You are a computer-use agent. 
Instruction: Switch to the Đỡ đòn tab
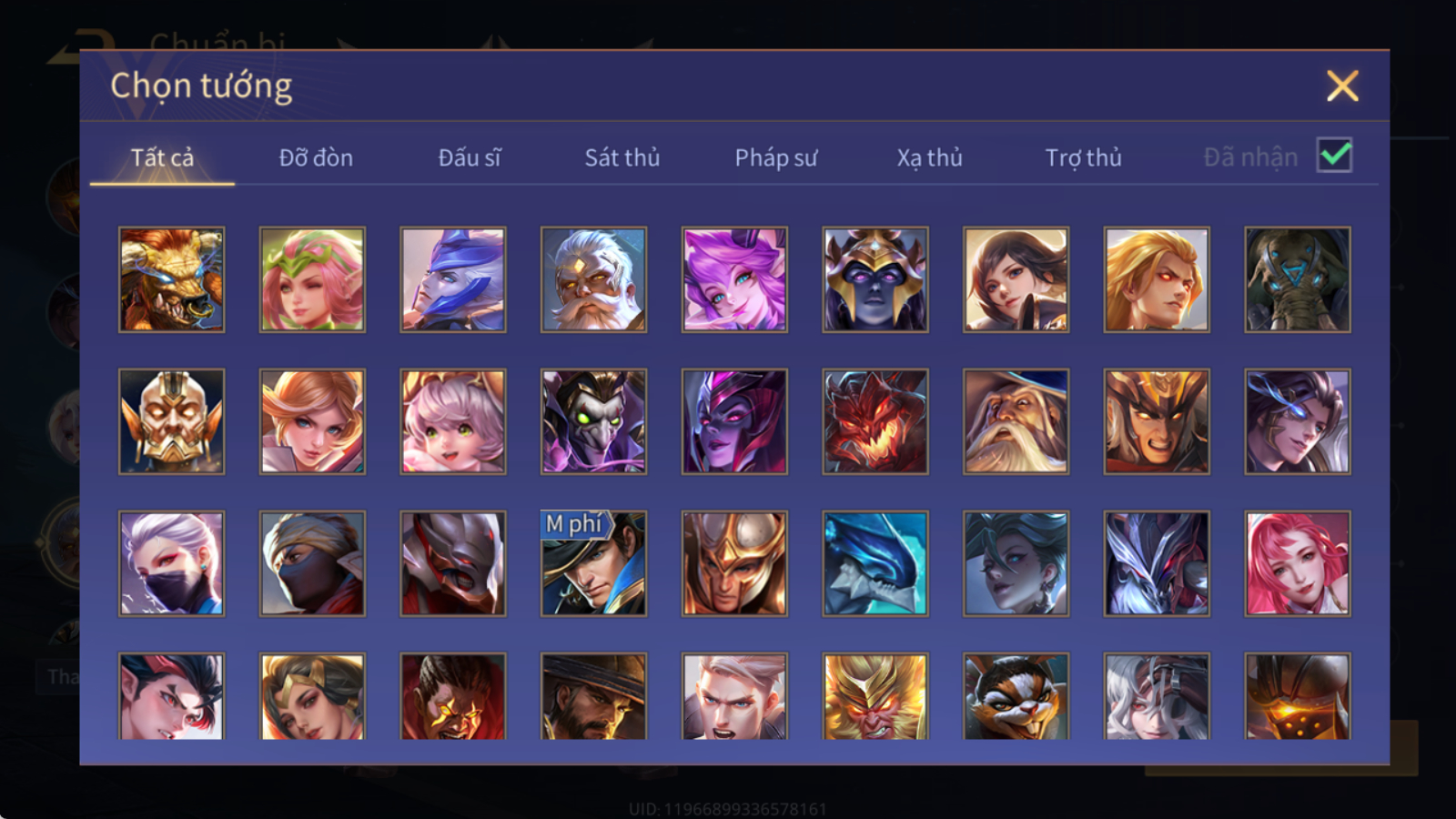(316, 157)
